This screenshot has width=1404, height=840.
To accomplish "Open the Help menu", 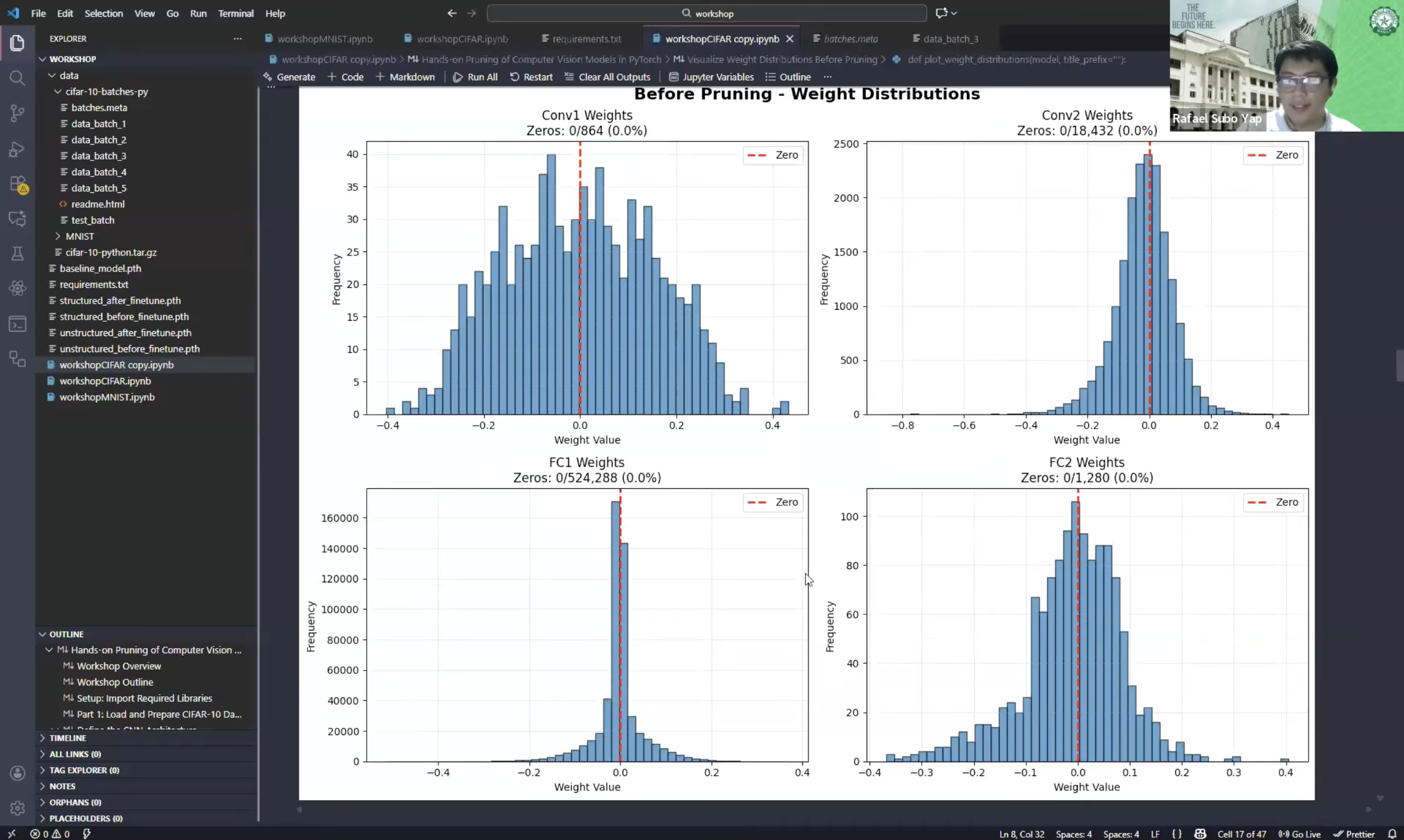I will pos(275,13).
